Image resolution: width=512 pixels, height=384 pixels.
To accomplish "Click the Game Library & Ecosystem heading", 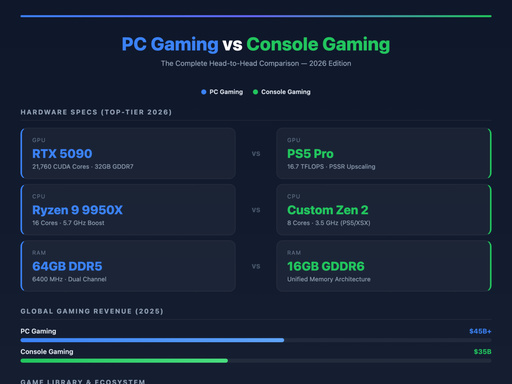I will [83, 381].
